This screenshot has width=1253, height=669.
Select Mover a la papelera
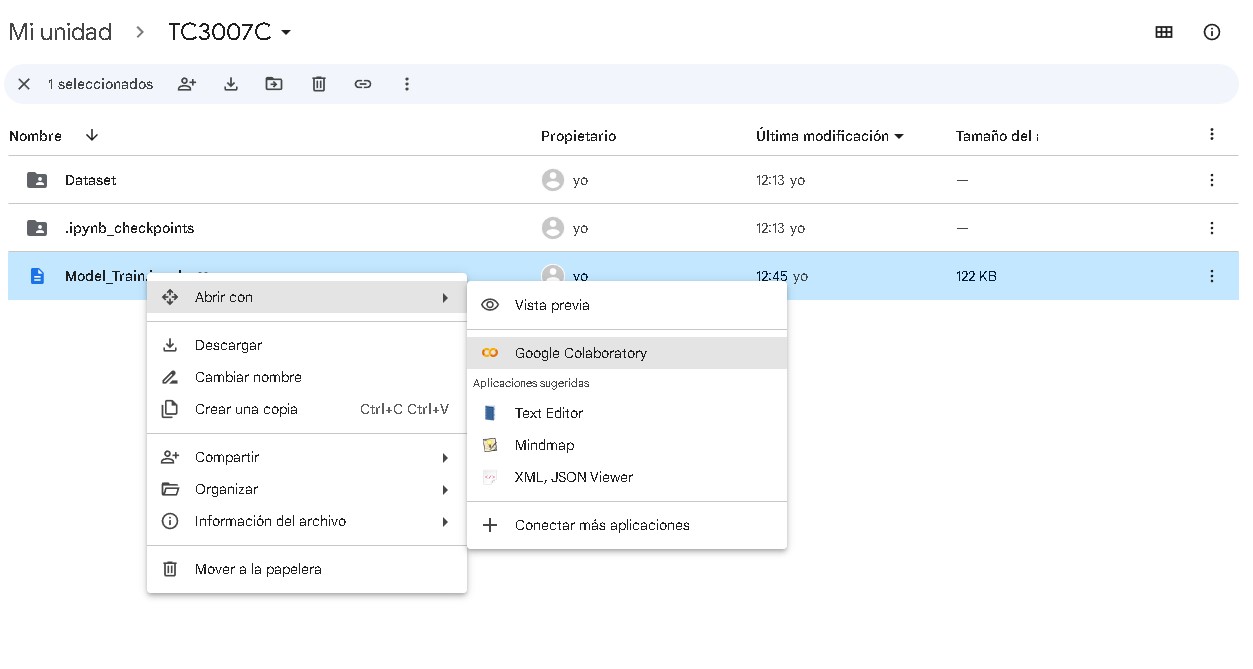[x=258, y=569]
